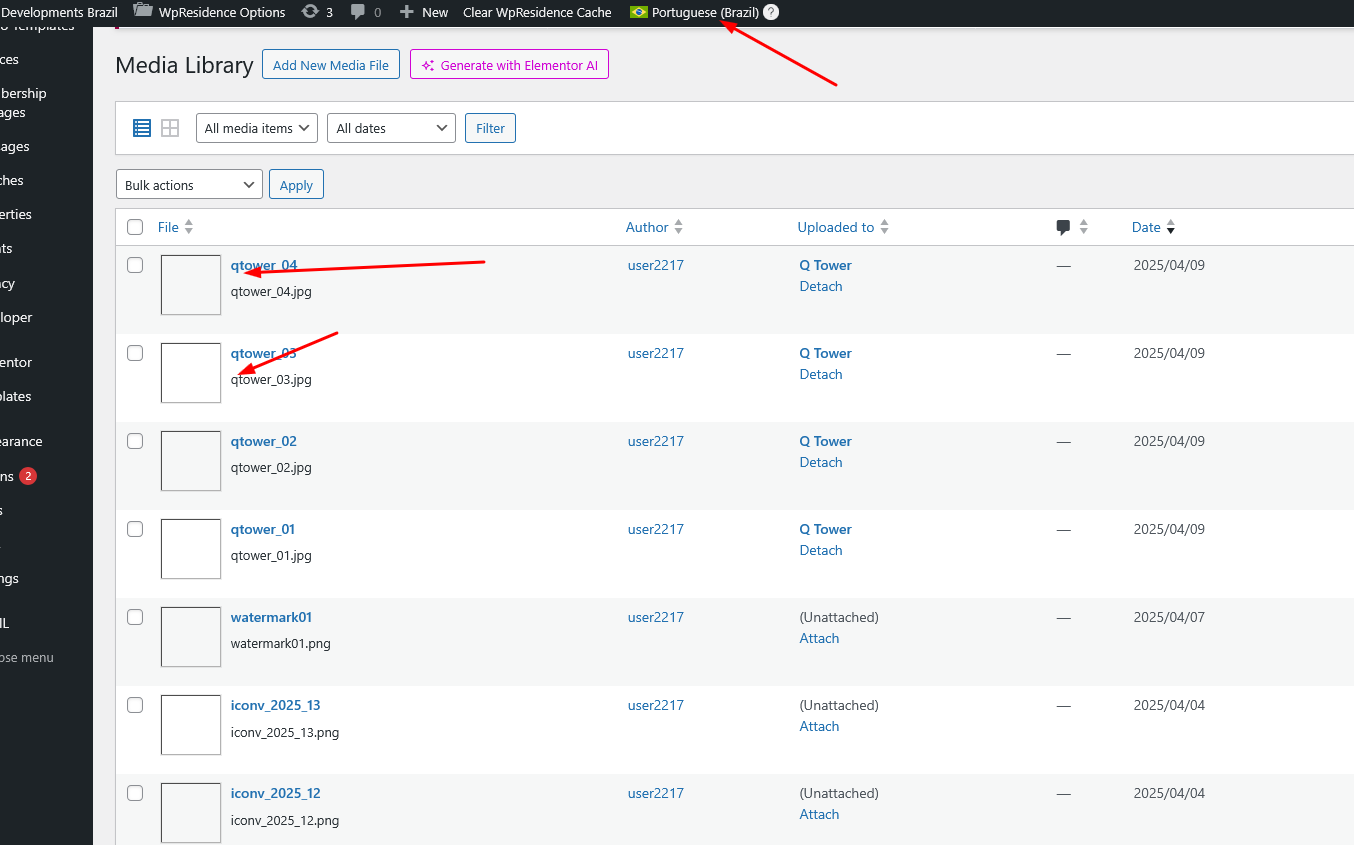The height and width of the screenshot is (845, 1354).
Task: Open comments bubble icon in admin bar
Action: [x=358, y=12]
